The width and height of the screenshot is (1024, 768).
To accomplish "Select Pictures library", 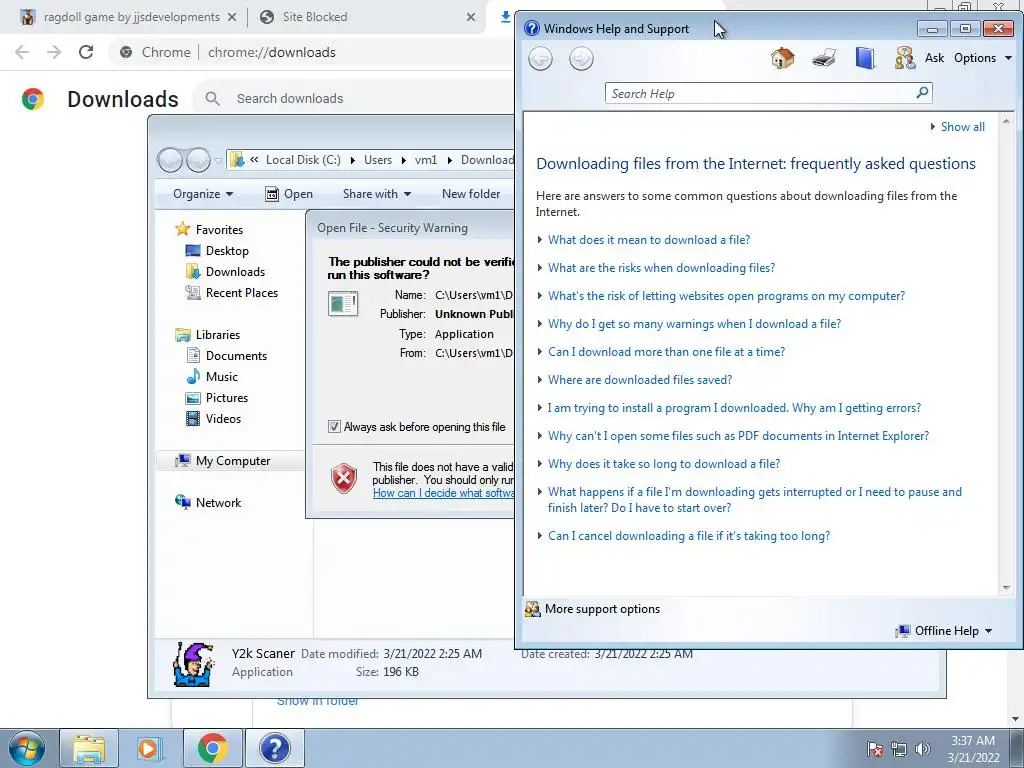I will click(227, 397).
